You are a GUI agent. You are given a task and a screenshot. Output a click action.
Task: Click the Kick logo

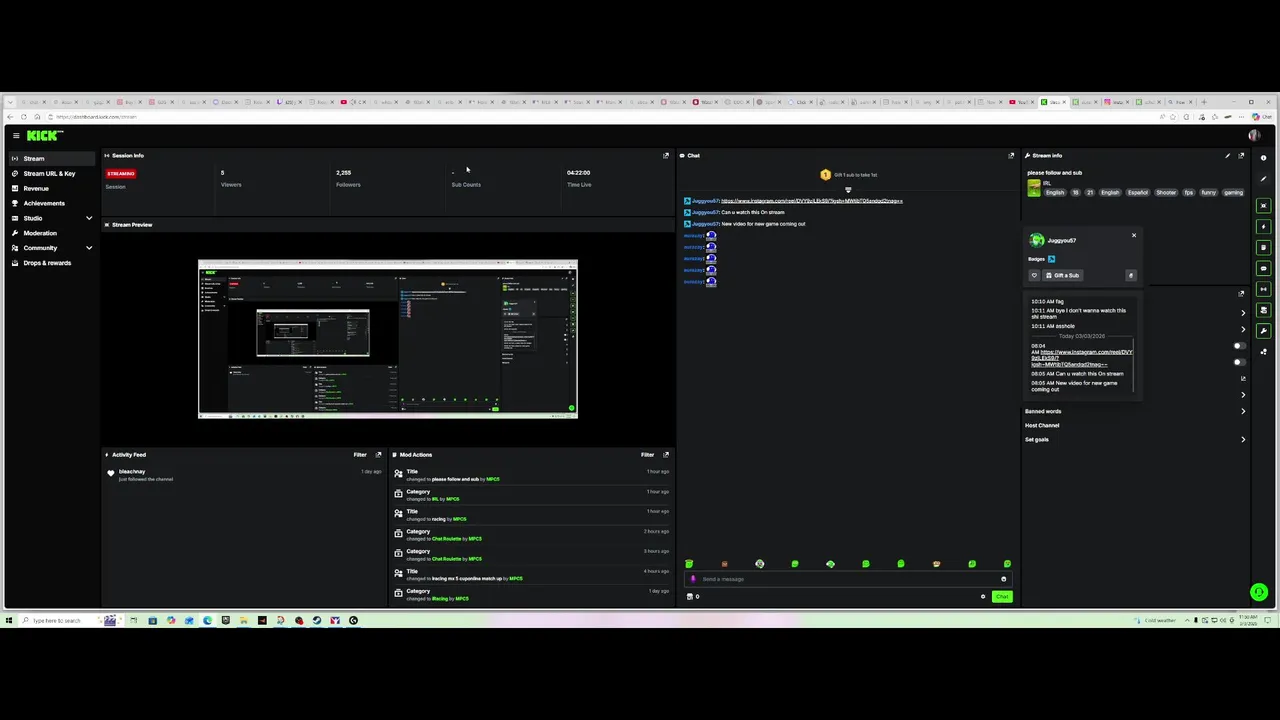pyautogui.click(x=44, y=135)
